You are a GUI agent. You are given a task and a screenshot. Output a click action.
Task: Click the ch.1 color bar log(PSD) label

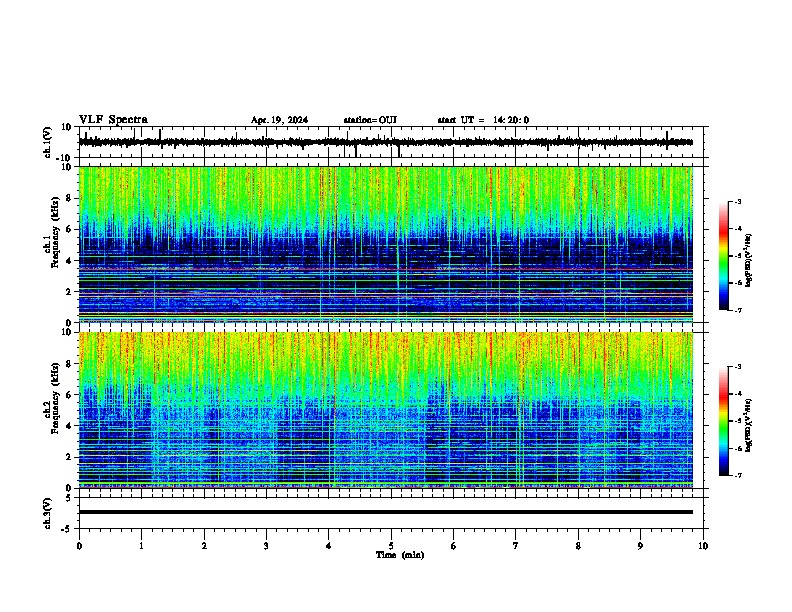pyautogui.click(x=749, y=261)
